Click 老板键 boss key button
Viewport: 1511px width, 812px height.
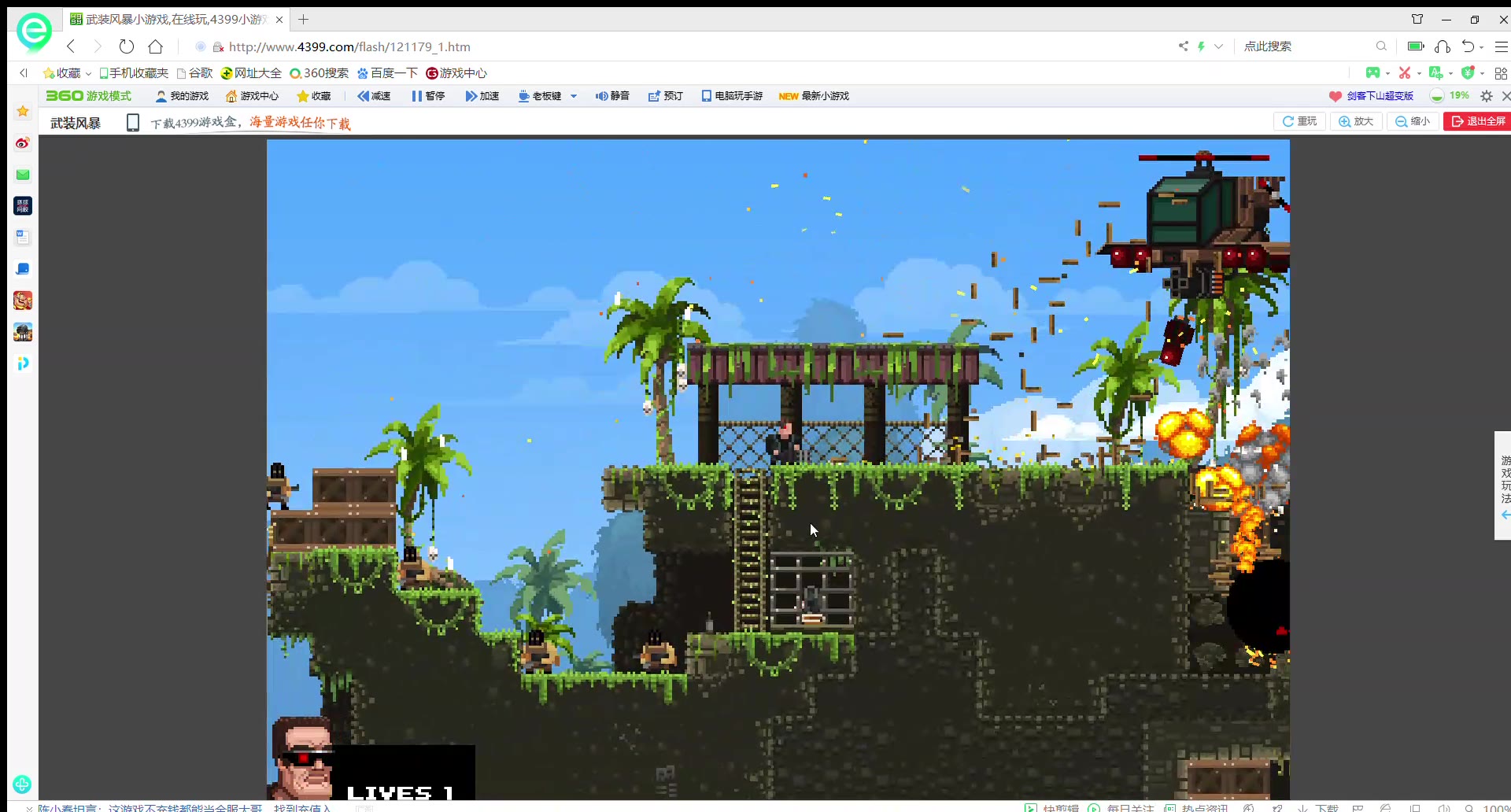(540, 96)
